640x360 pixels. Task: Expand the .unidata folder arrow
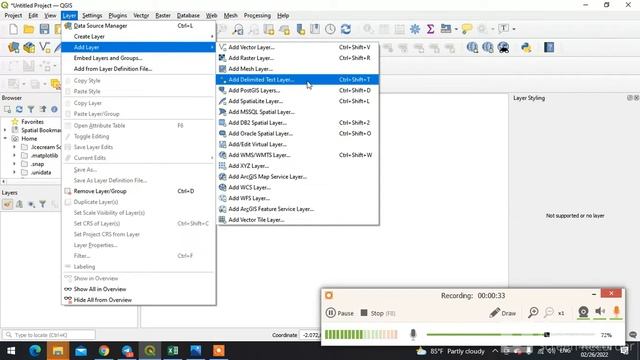click(14, 173)
